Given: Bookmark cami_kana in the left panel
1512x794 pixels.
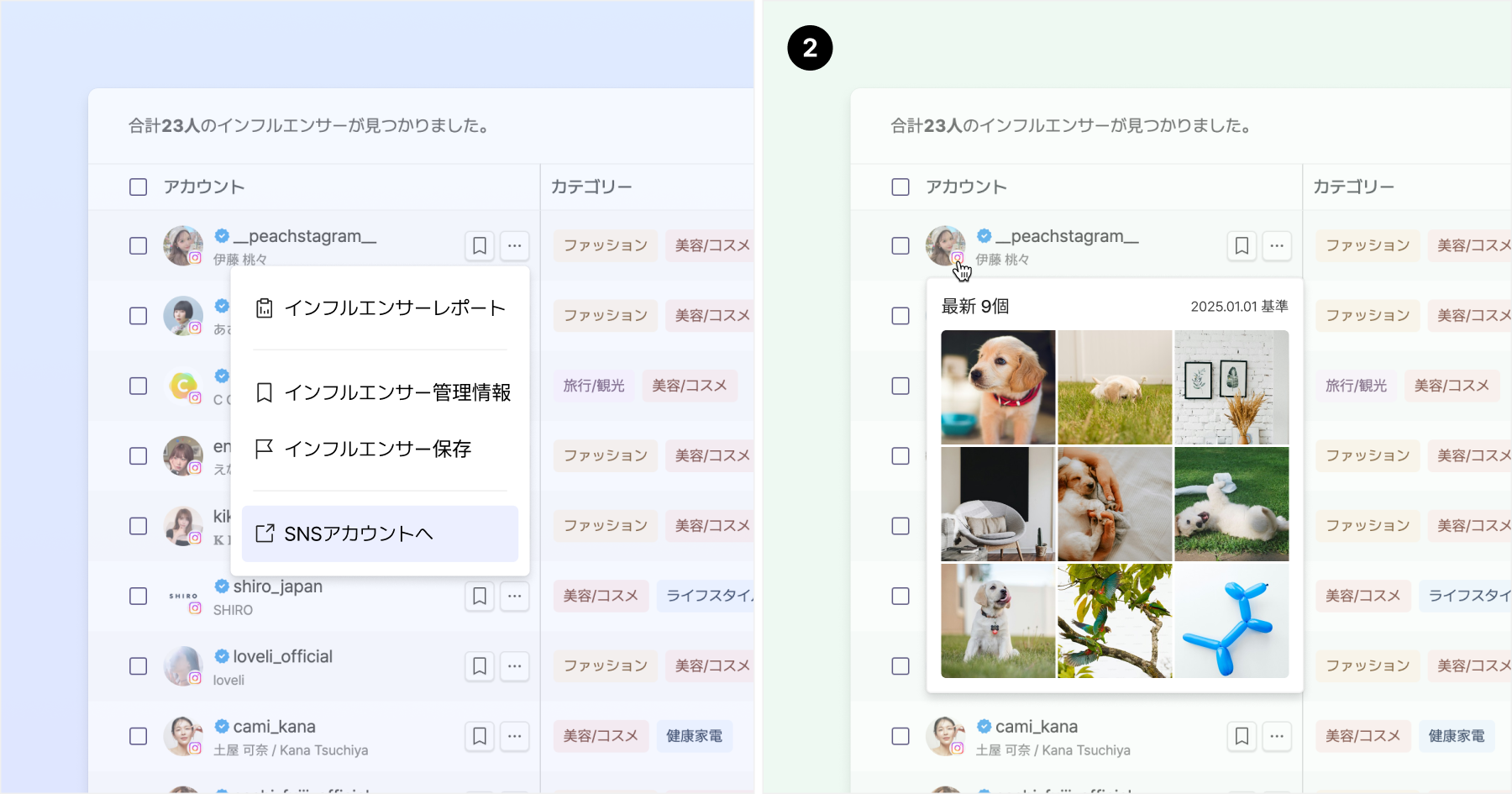Looking at the screenshot, I should (x=480, y=736).
